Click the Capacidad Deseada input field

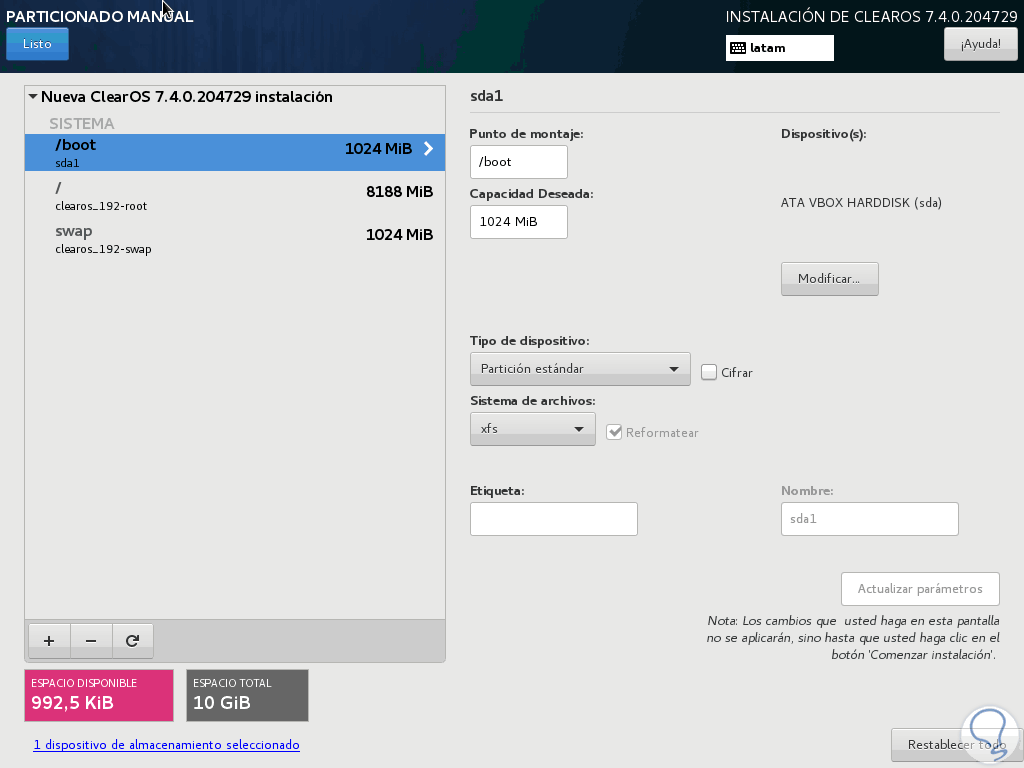coord(519,222)
